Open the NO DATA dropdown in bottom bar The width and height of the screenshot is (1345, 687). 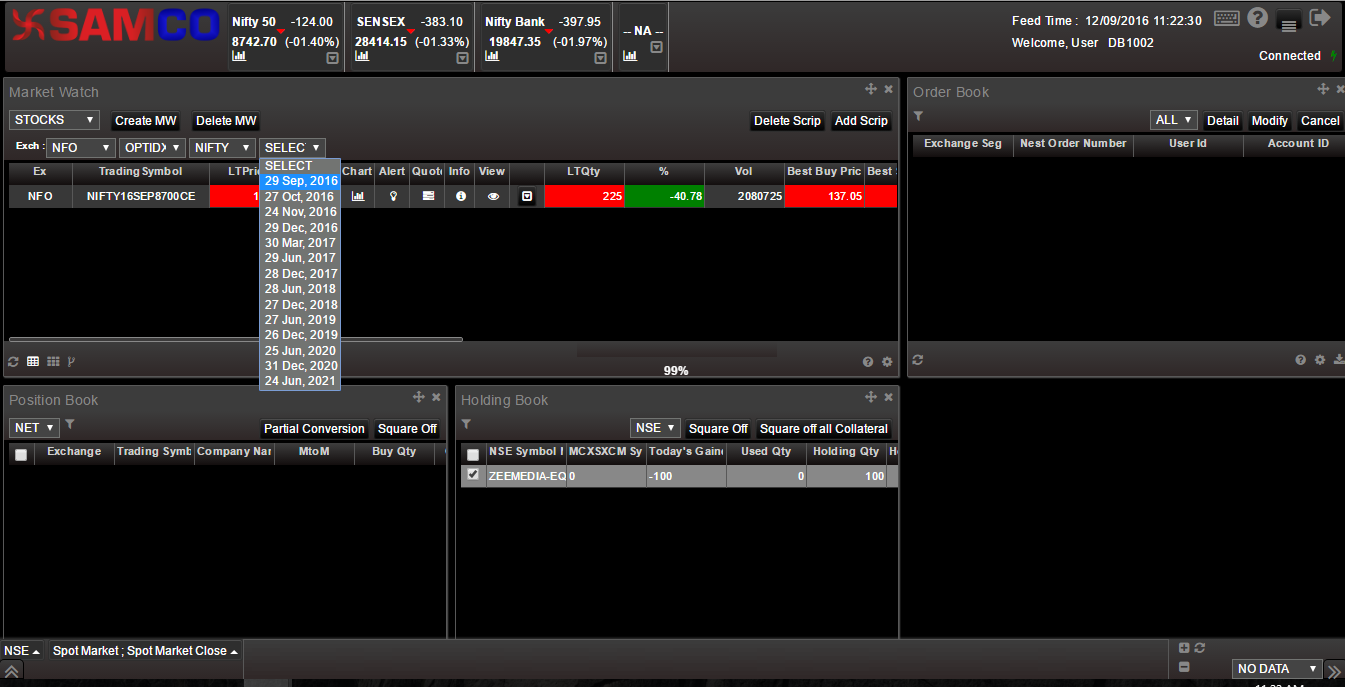click(1277, 669)
